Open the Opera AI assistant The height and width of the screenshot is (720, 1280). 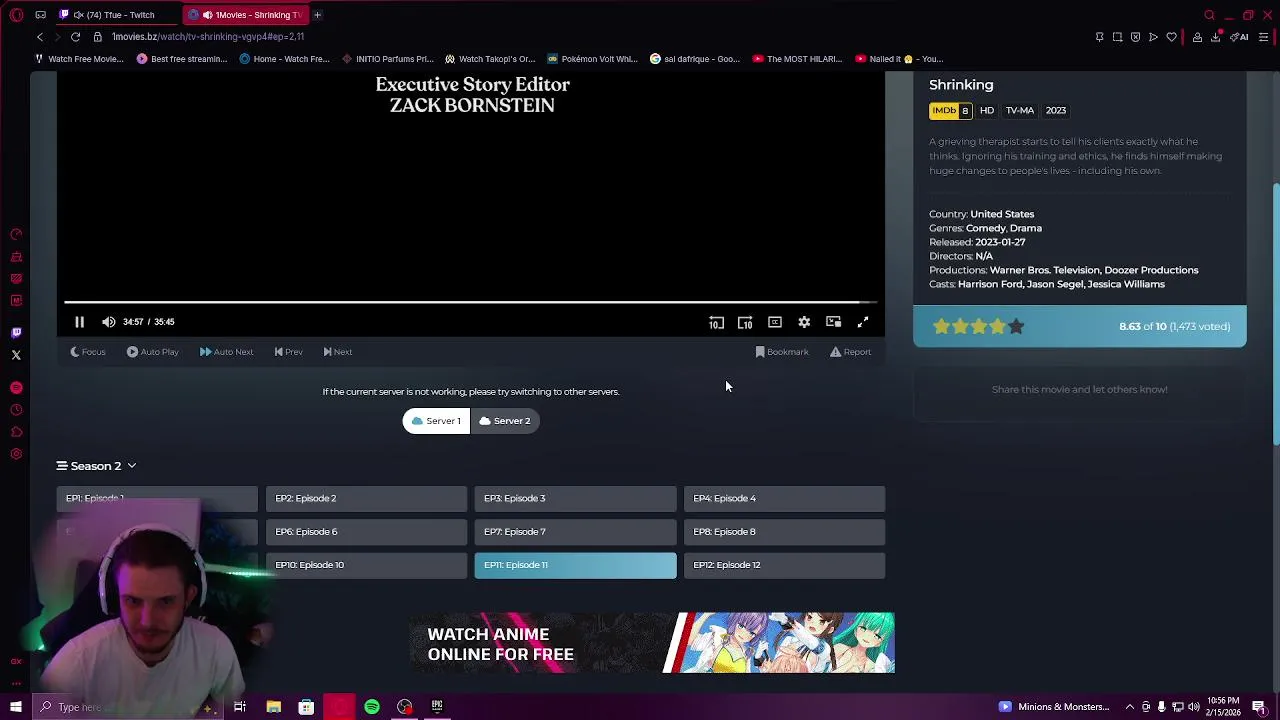1240,37
